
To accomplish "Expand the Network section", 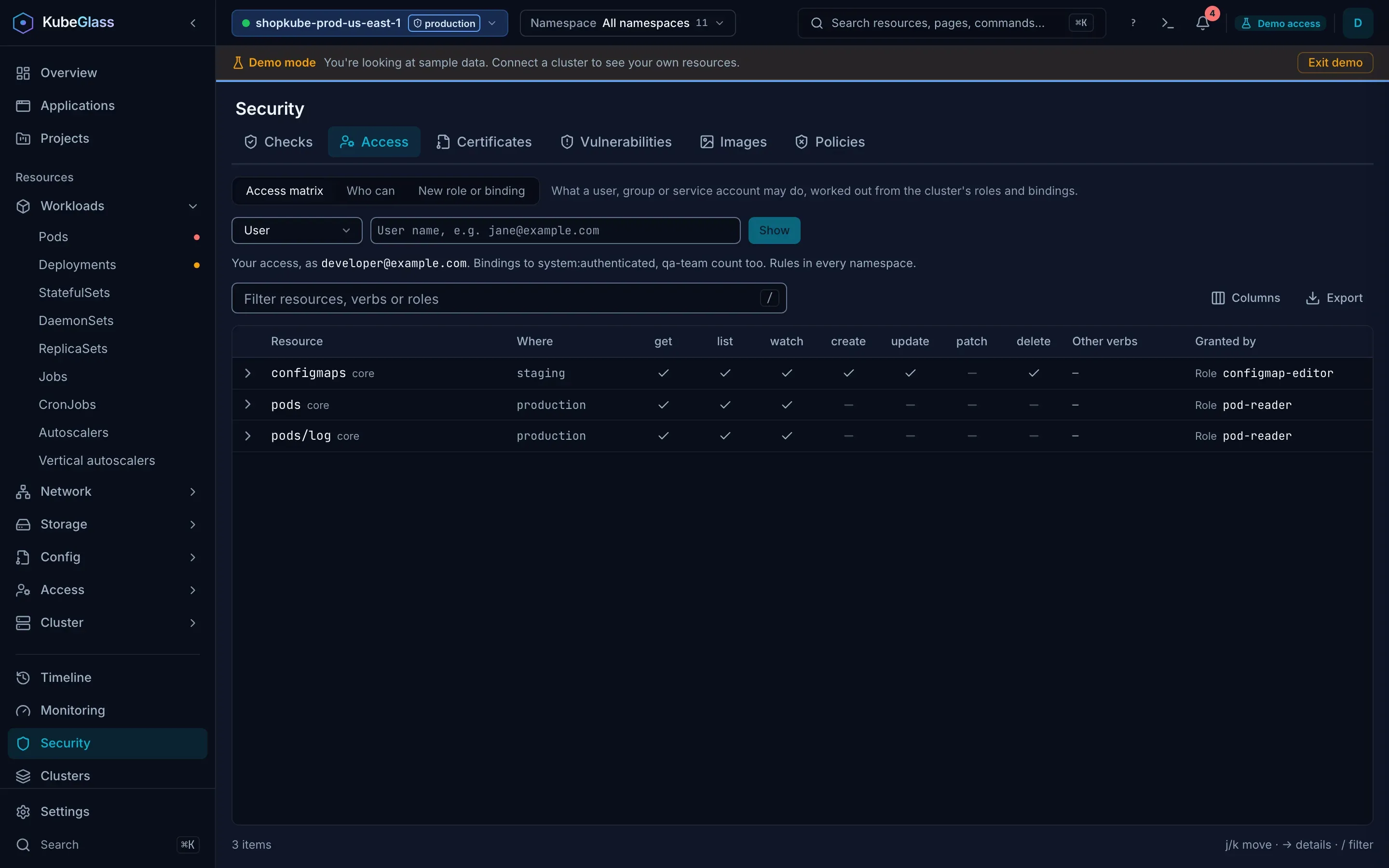I will coord(108,491).
